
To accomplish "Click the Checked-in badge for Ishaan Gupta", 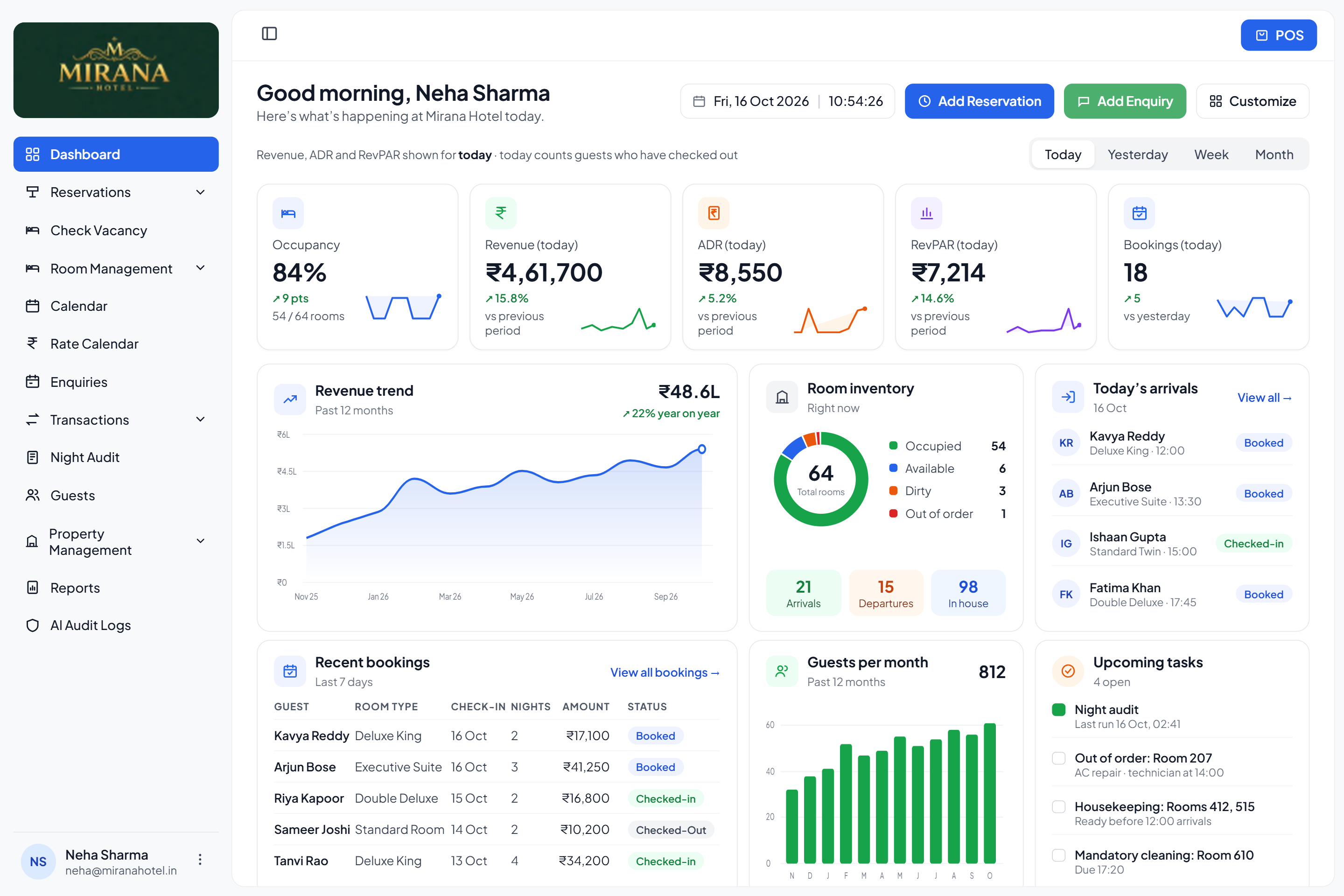I will [1254, 543].
